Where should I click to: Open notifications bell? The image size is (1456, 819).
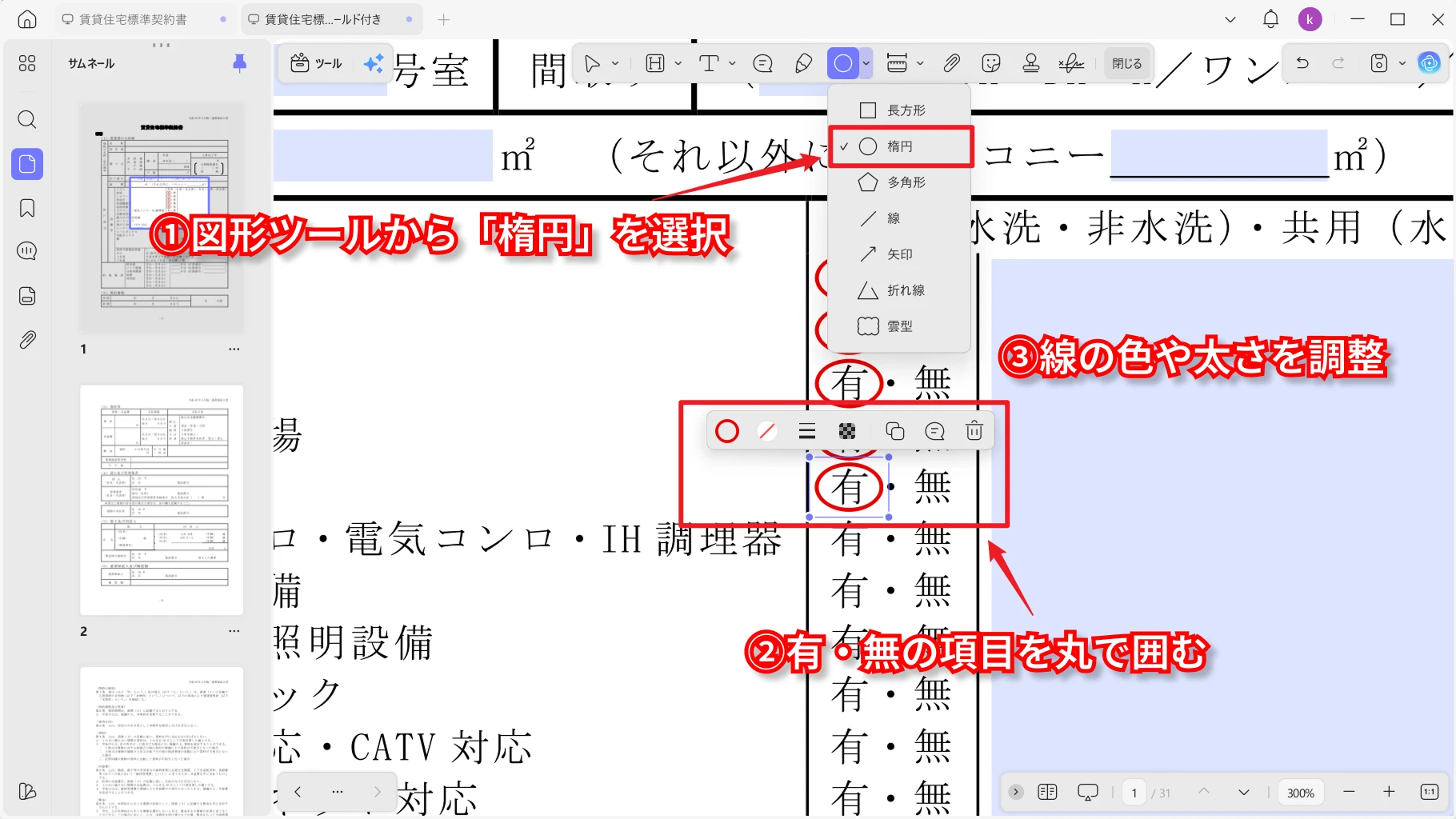click(x=1270, y=19)
